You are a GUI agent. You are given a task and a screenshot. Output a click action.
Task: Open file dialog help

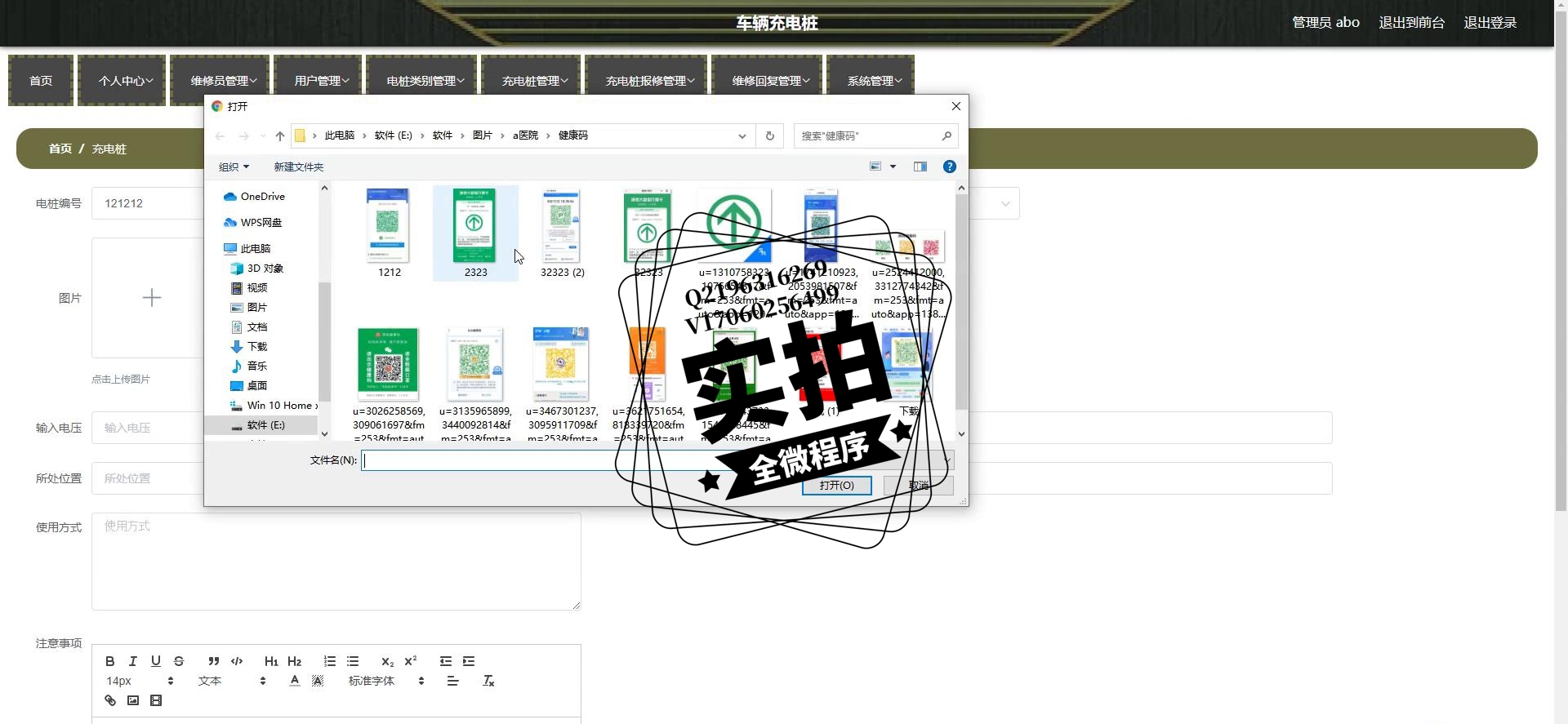pos(949,167)
